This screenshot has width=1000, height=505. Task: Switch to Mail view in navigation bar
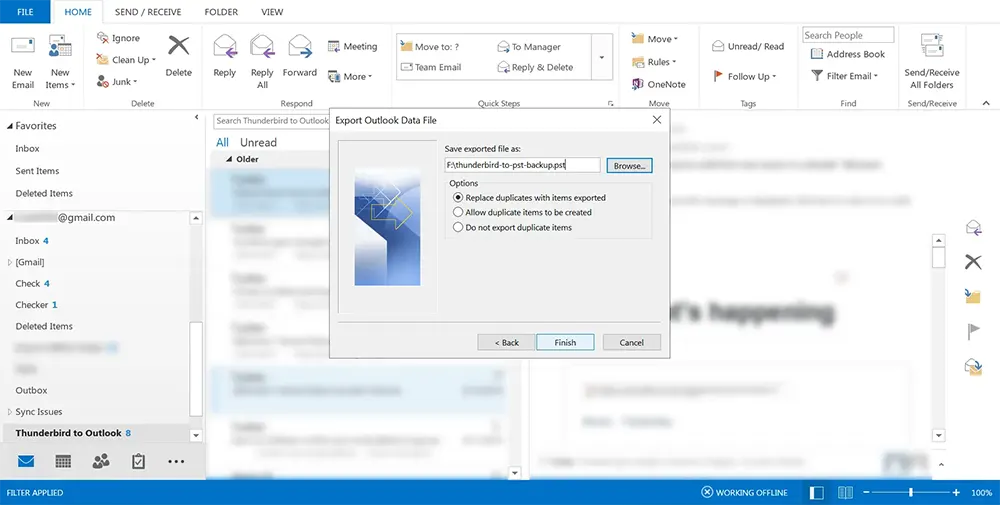pos(26,461)
